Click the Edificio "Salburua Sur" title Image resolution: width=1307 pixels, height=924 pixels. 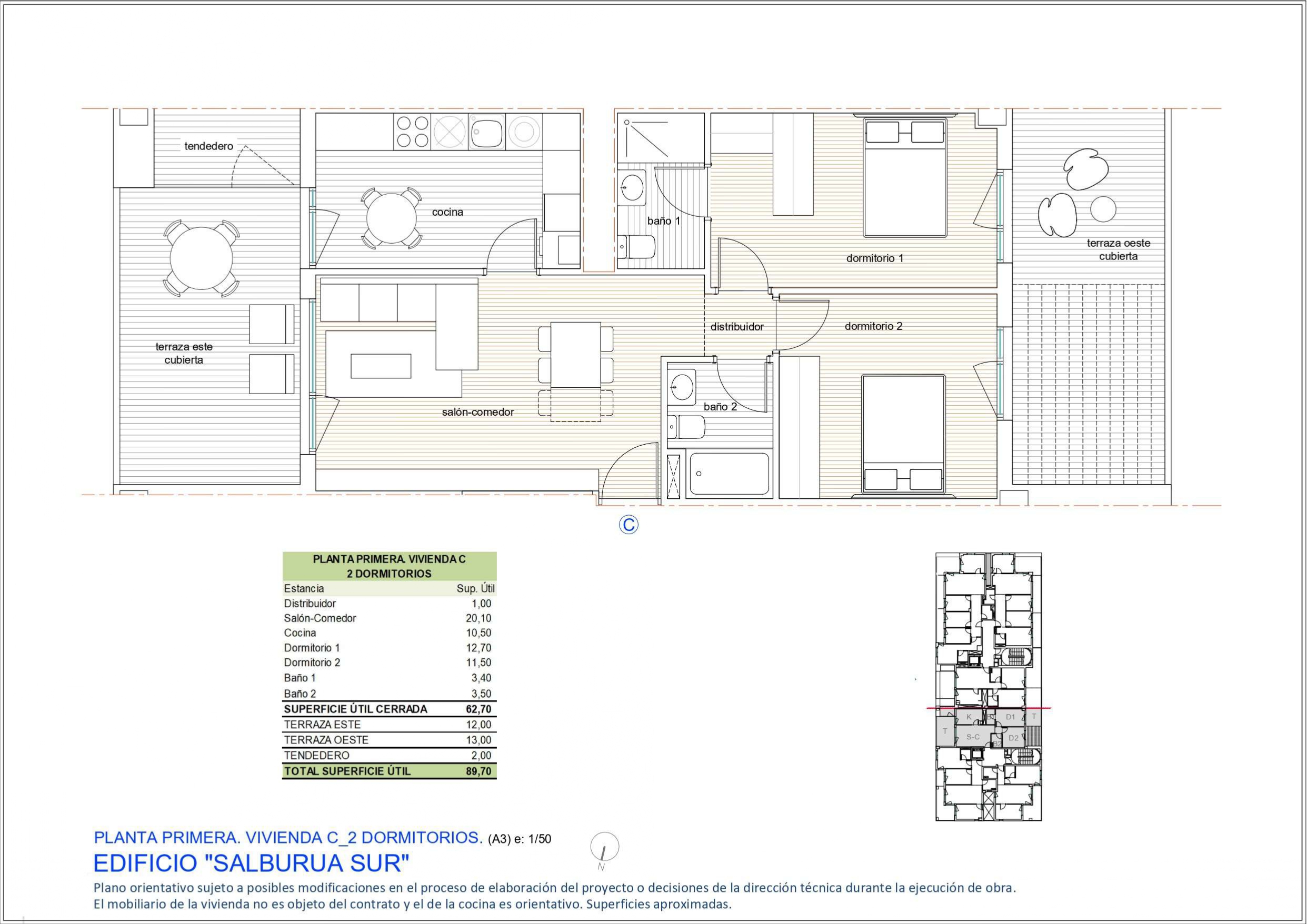251,863
